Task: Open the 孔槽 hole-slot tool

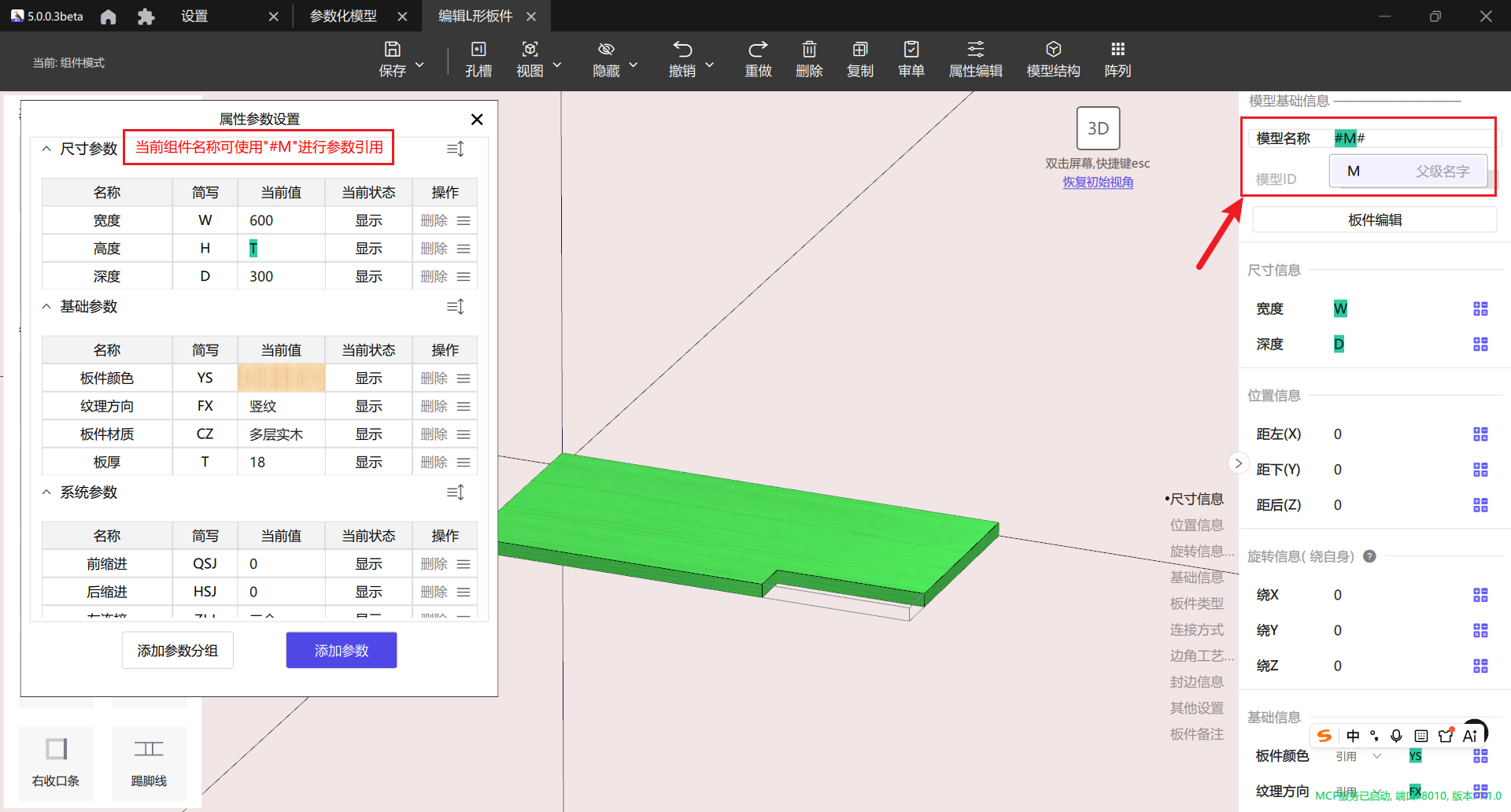Action: point(478,60)
